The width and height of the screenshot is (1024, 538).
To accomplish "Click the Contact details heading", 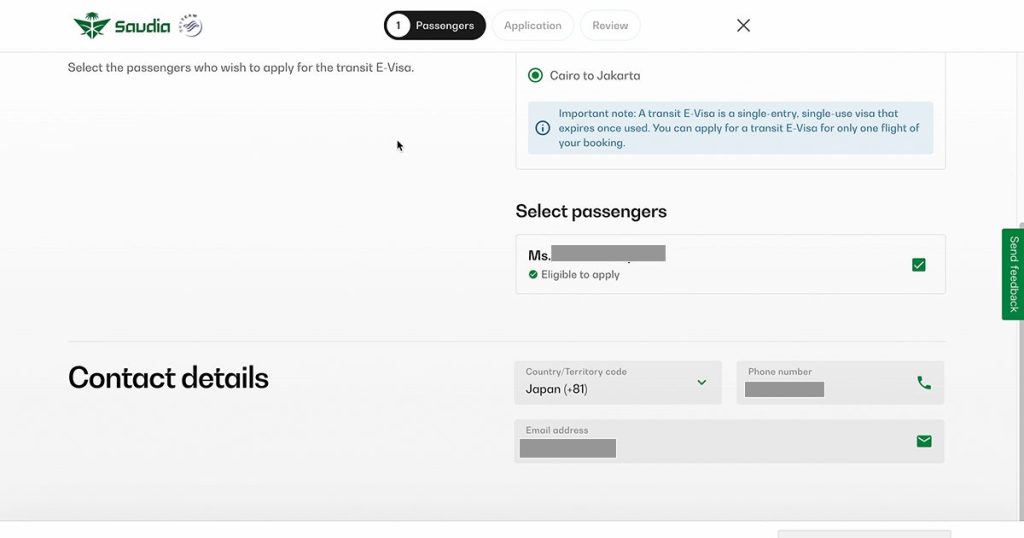I will [x=168, y=378].
